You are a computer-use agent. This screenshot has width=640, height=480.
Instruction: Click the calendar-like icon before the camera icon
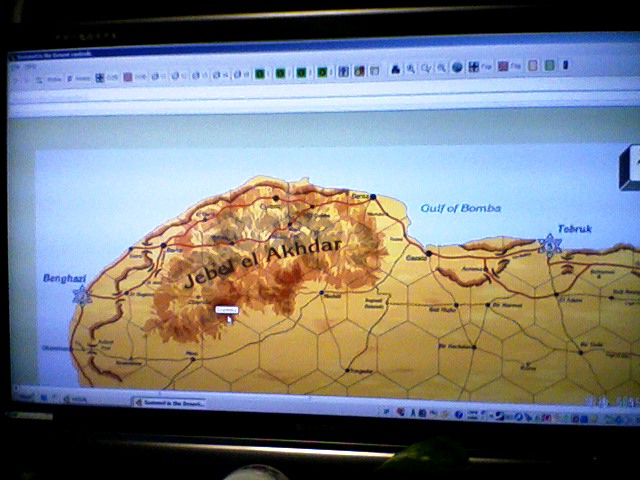(374, 71)
